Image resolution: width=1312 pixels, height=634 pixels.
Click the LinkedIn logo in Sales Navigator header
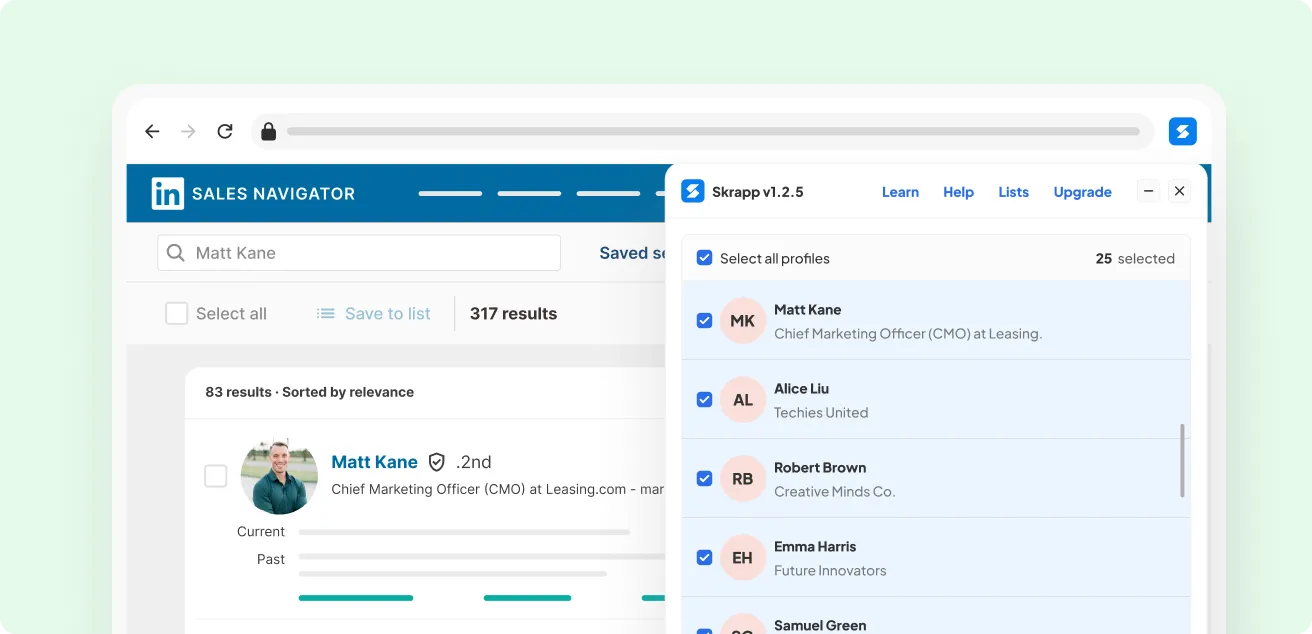166,193
